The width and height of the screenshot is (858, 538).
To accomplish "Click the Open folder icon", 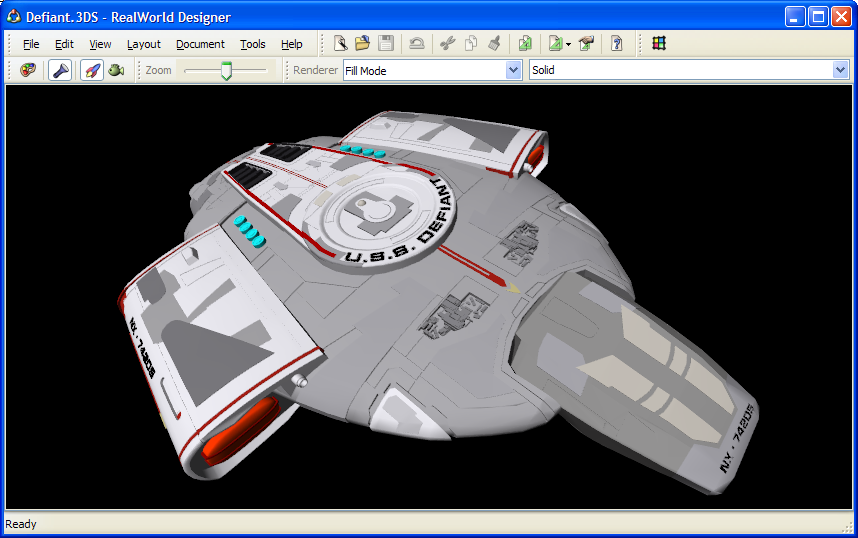I will point(362,43).
